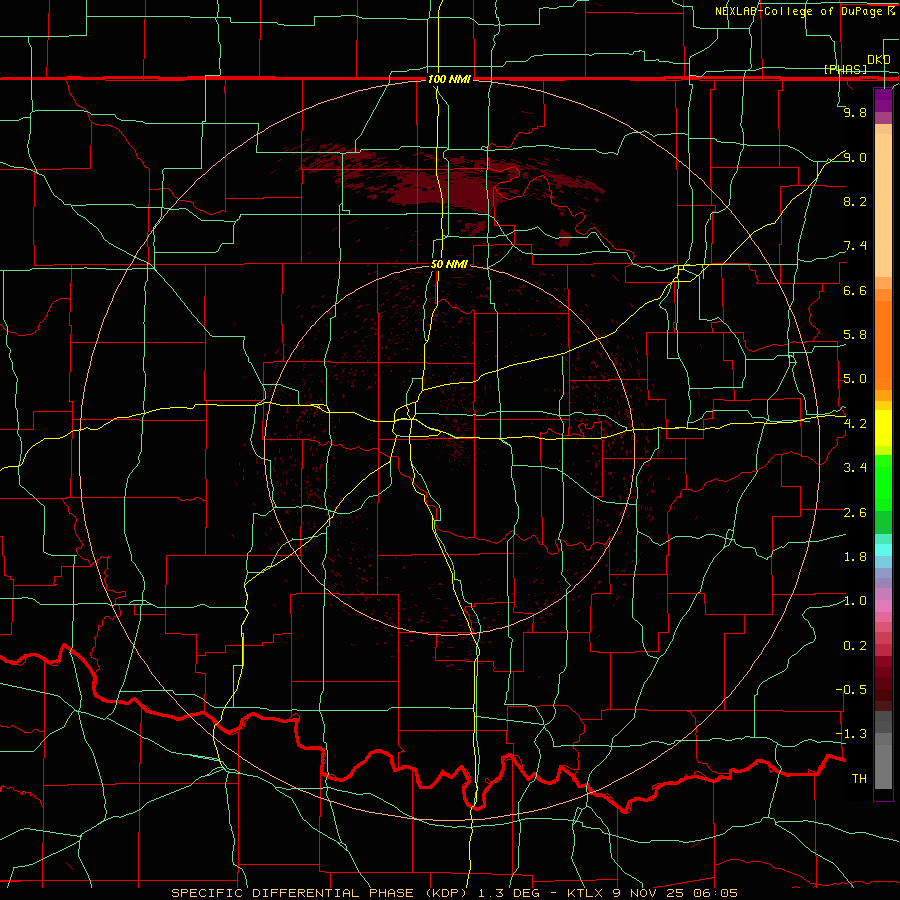Click the 1.8 value on the color scale

pos(855,557)
